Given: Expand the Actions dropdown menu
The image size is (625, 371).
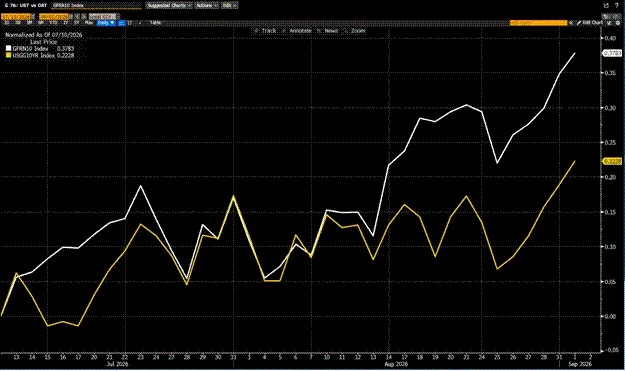Looking at the screenshot, I should [x=206, y=6].
